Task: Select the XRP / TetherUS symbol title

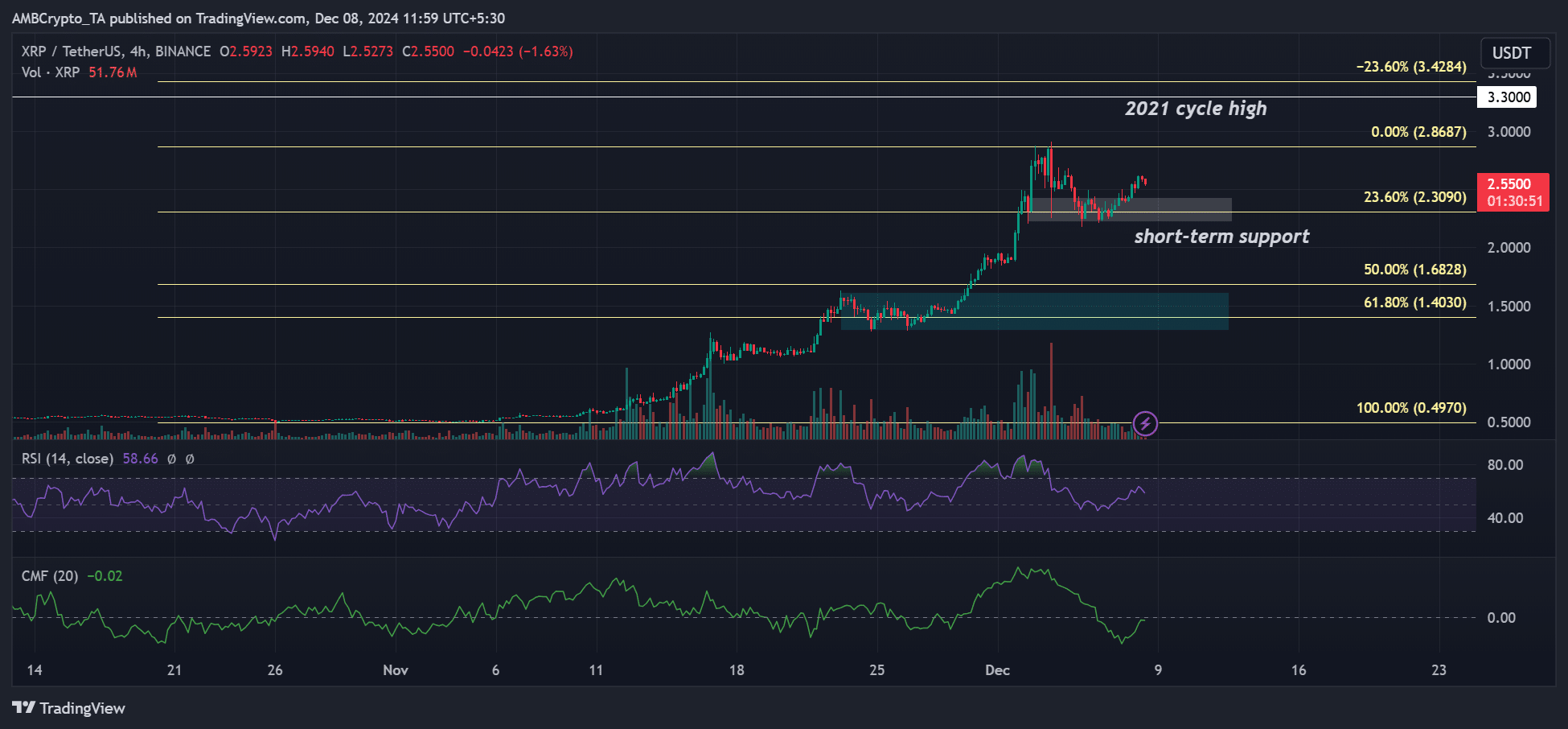Action: click(x=71, y=51)
